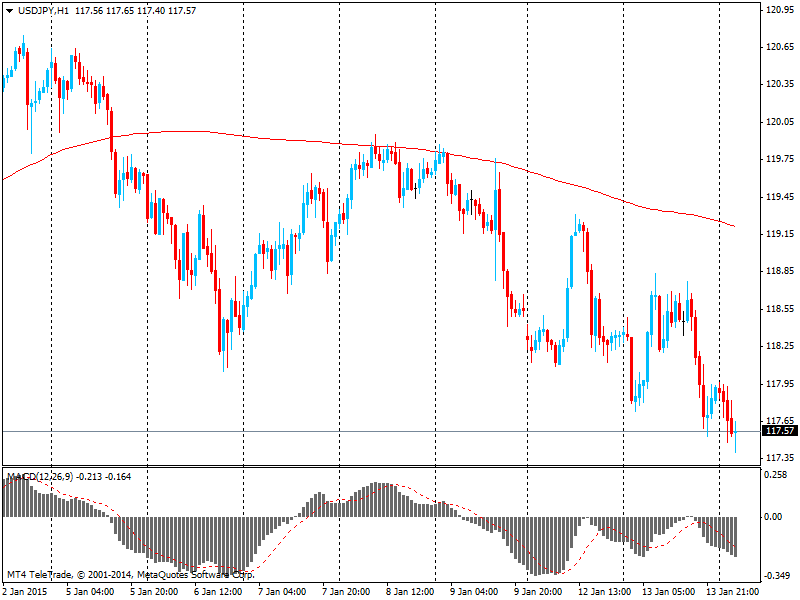Select the current price tag 117.57
This screenshot has height=600, width=800.
780,431
